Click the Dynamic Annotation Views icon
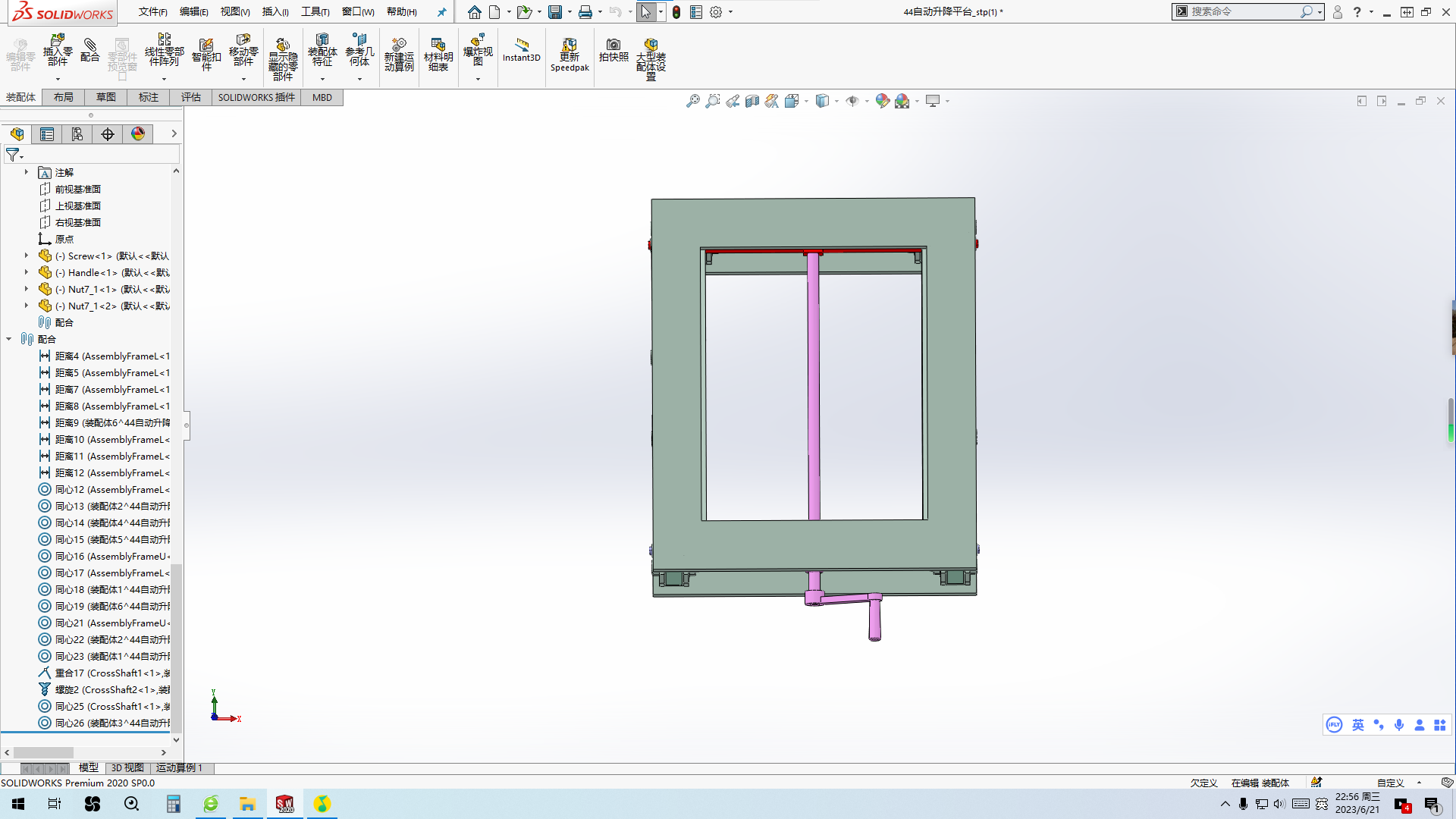 772,101
